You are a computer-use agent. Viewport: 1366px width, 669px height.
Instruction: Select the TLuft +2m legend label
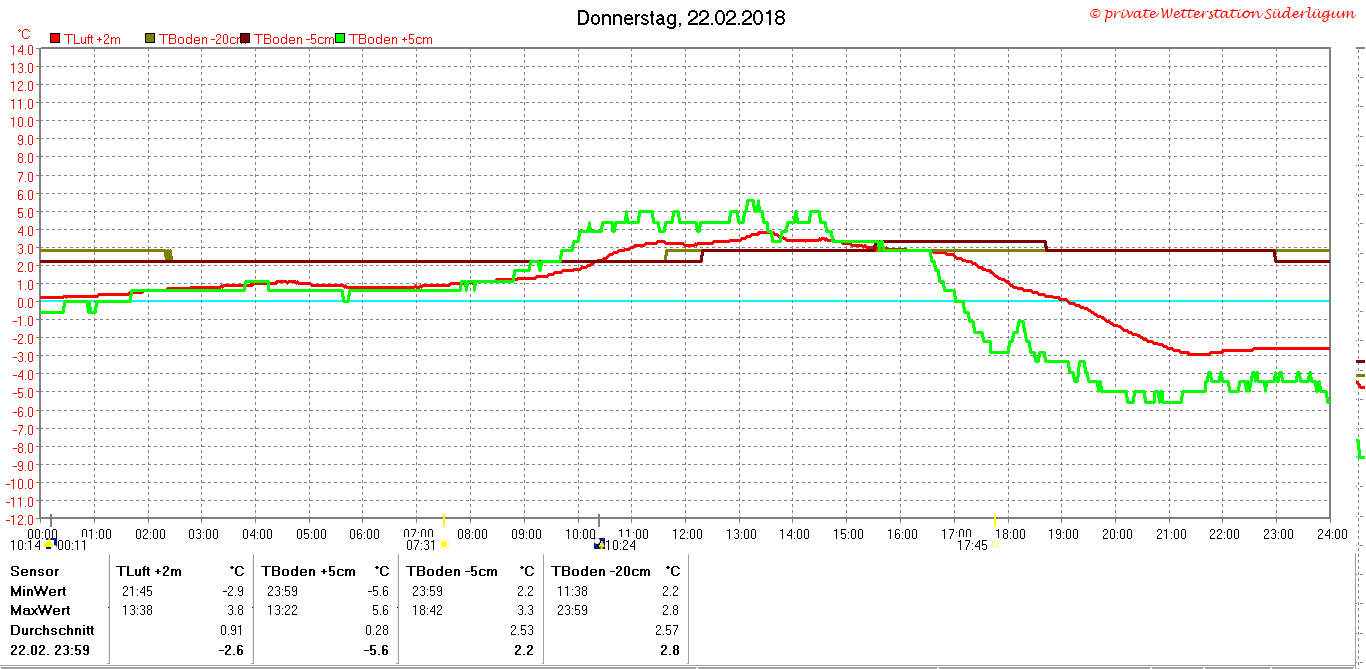click(x=92, y=39)
